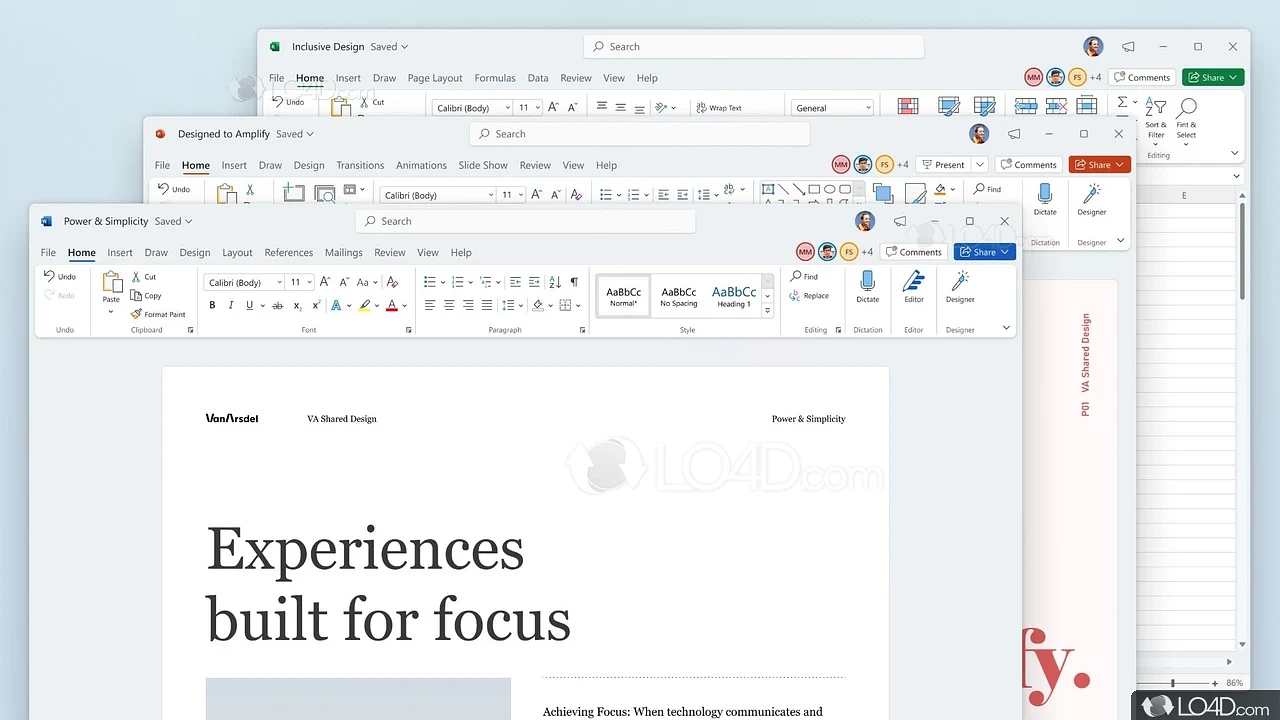The height and width of the screenshot is (720, 1280).
Task: Open the References tab in Word
Action: click(288, 253)
